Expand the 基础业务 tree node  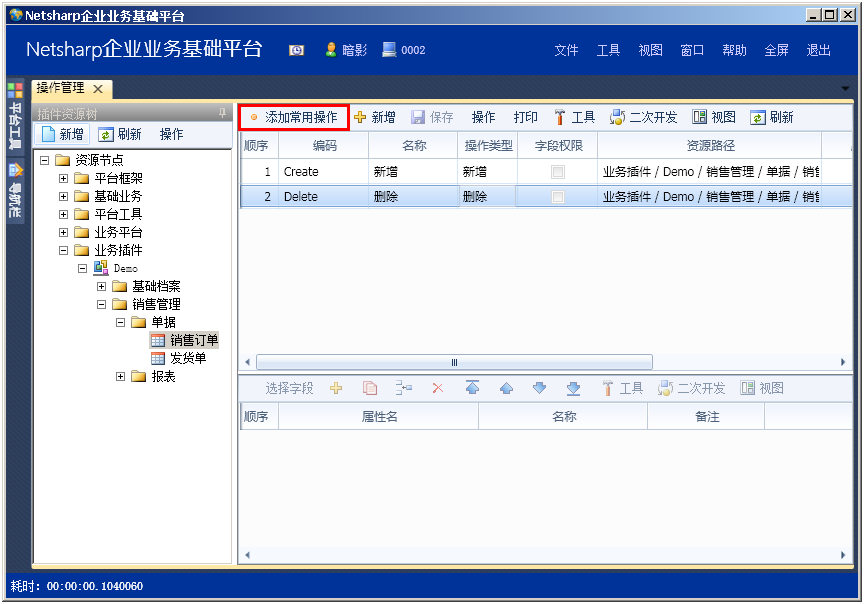pyautogui.click(x=63, y=196)
